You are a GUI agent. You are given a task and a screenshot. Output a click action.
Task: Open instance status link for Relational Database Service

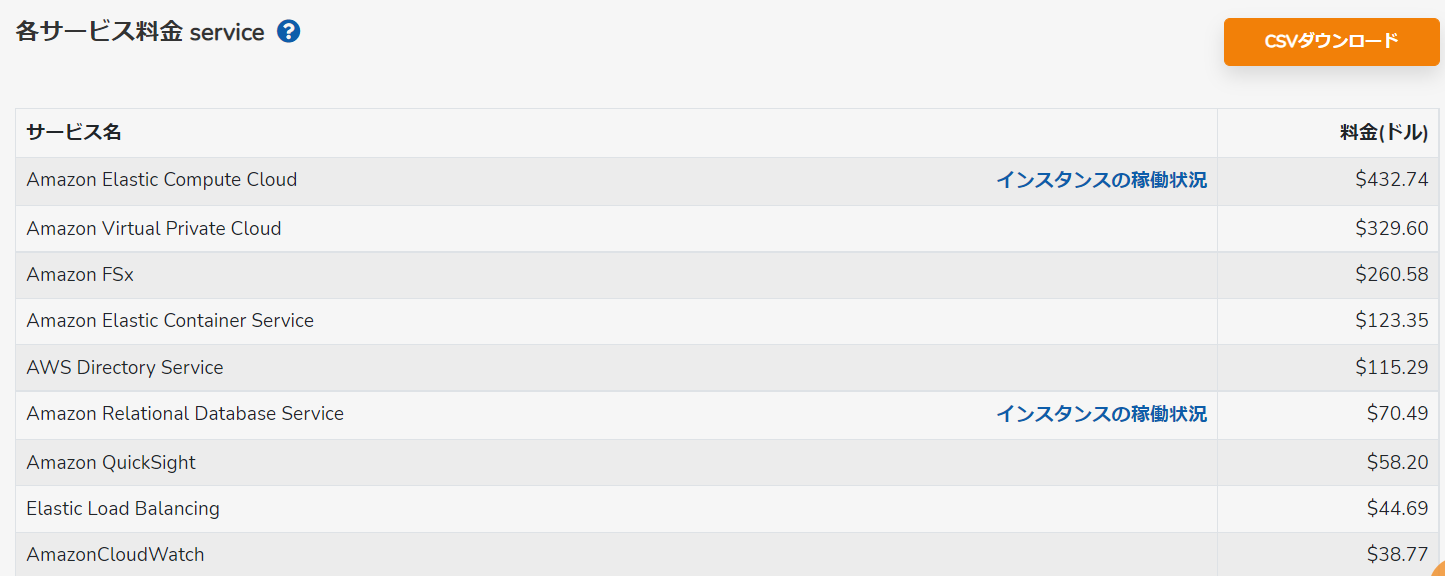tap(1101, 414)
